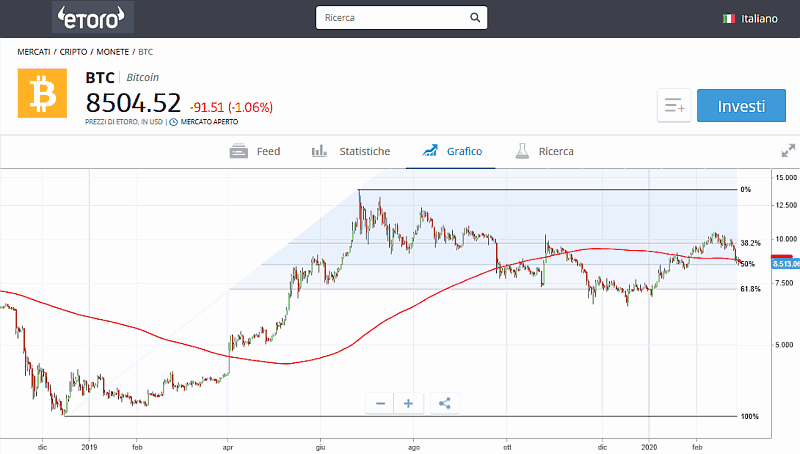
Task: Navigate to MONETE breadcrumb link
Action: (112, 51)
